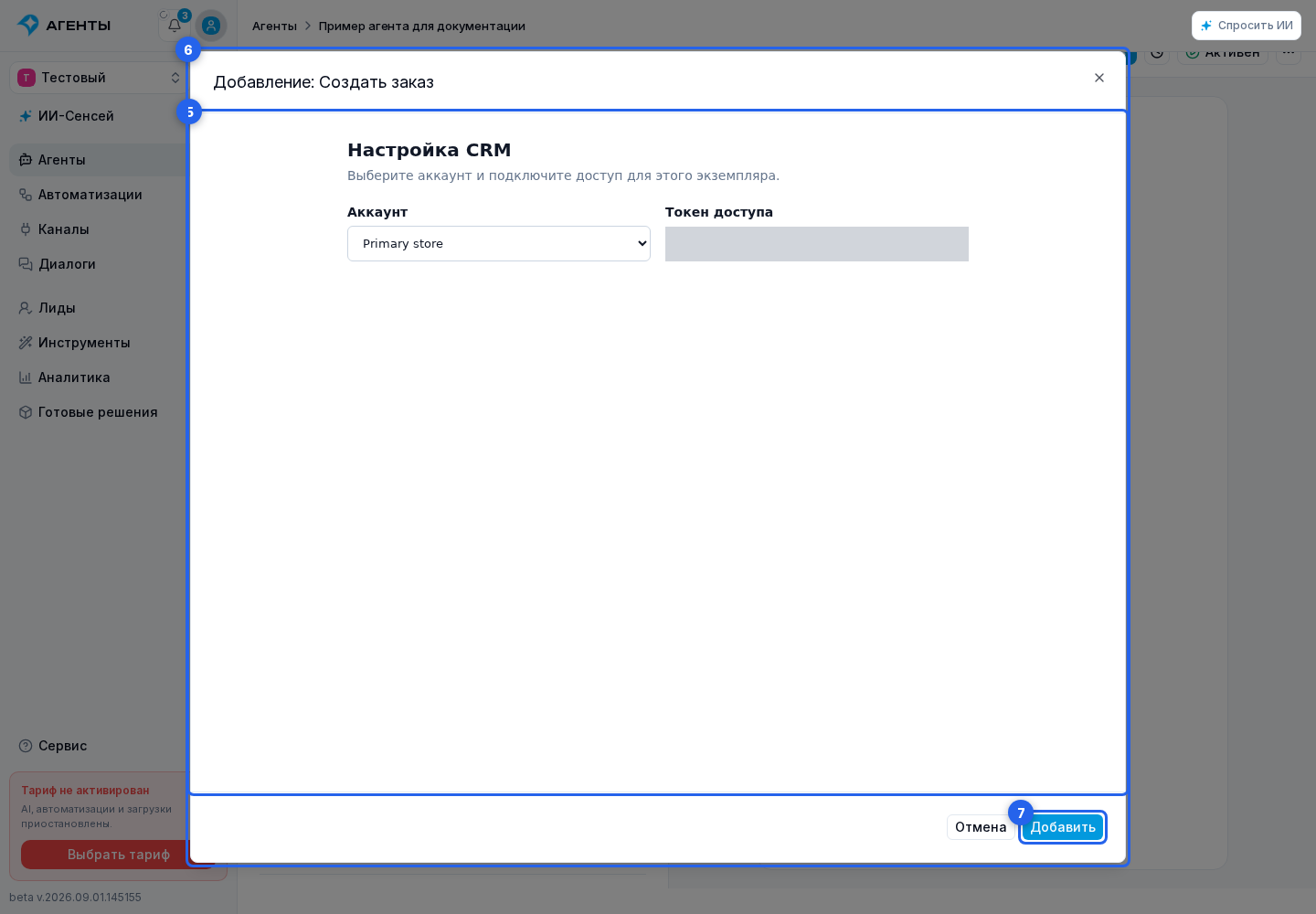Screen dimensions: 1316x914
Task: Click the Лиды person icon
Action: click(x=26, y=308)
